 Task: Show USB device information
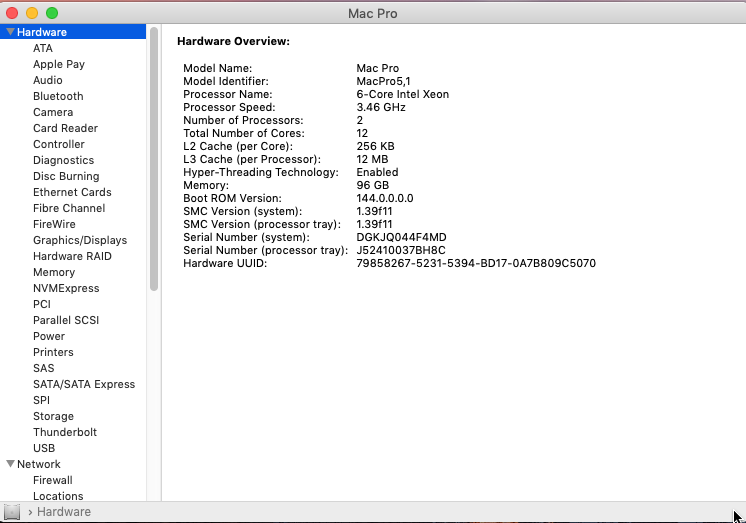[44, 448]
